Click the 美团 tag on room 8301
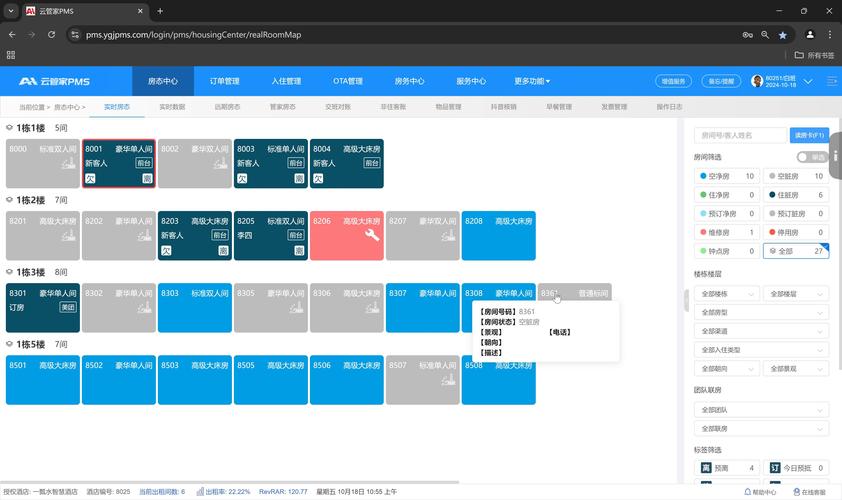 [68, 307]
